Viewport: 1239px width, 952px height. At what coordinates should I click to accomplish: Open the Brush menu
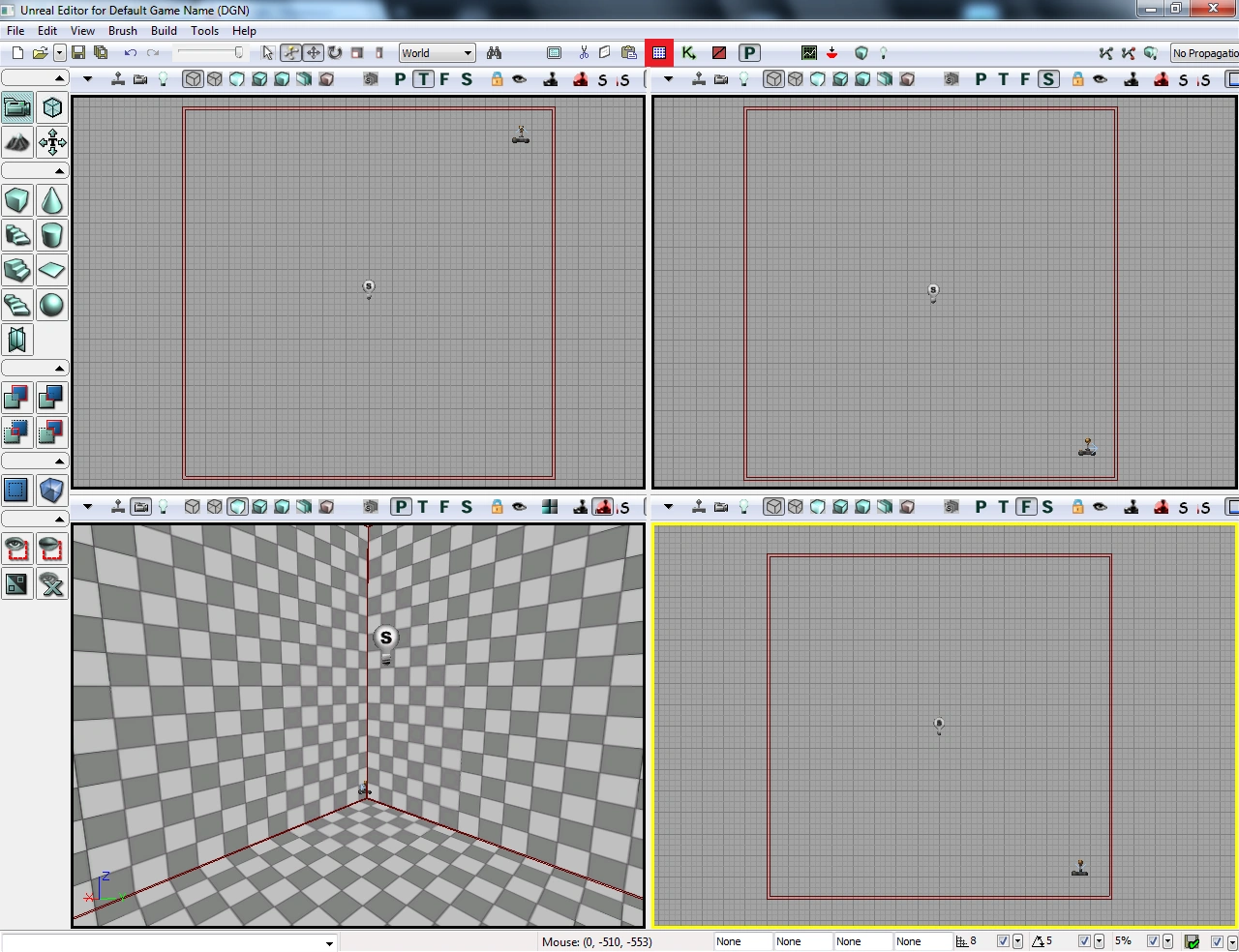[x=123, y=31]
